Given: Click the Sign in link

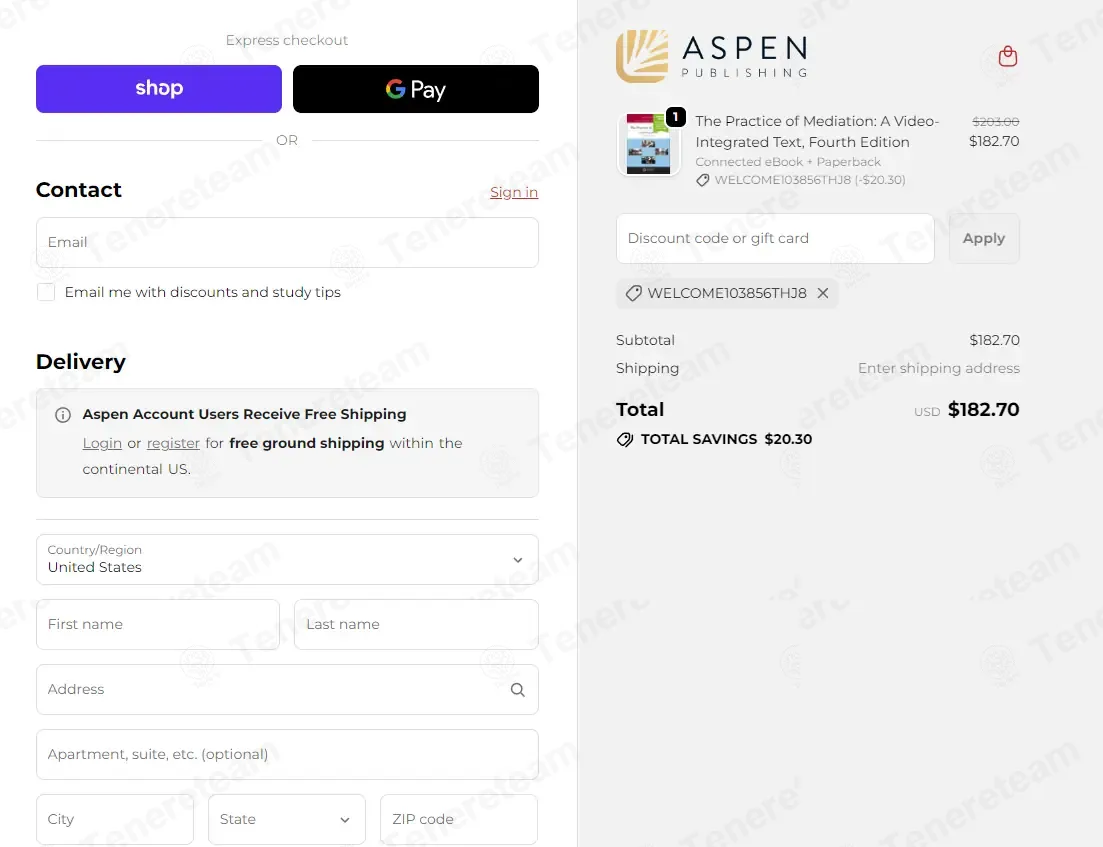Looking at the screenshot, I should [x=514, y=192].
